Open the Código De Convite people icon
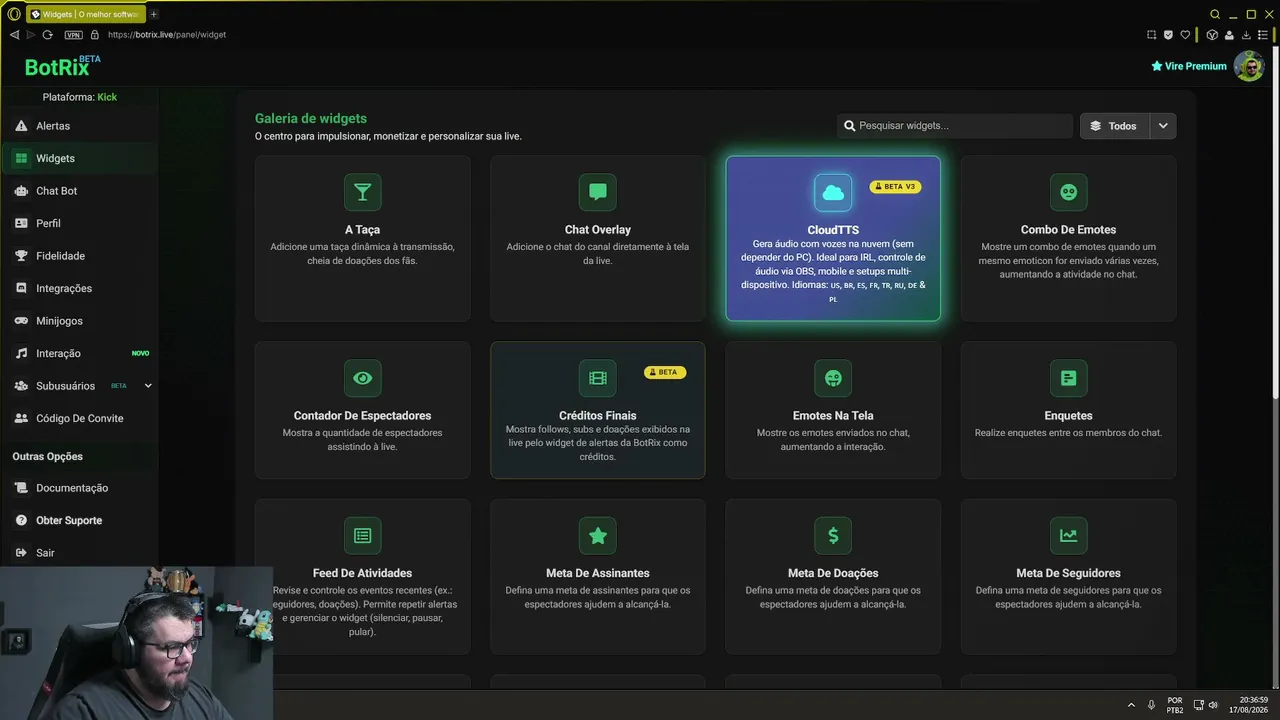Viewport: 1280px width, 720px height. 21,418
